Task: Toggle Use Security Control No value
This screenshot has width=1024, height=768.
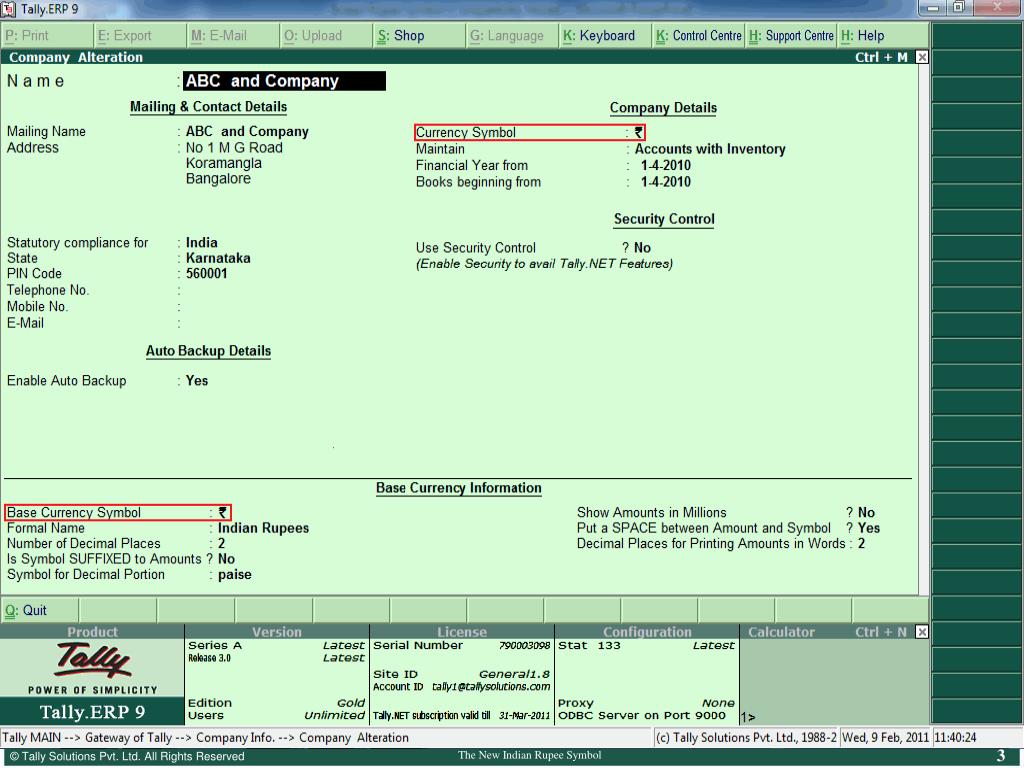Action: 642,248
